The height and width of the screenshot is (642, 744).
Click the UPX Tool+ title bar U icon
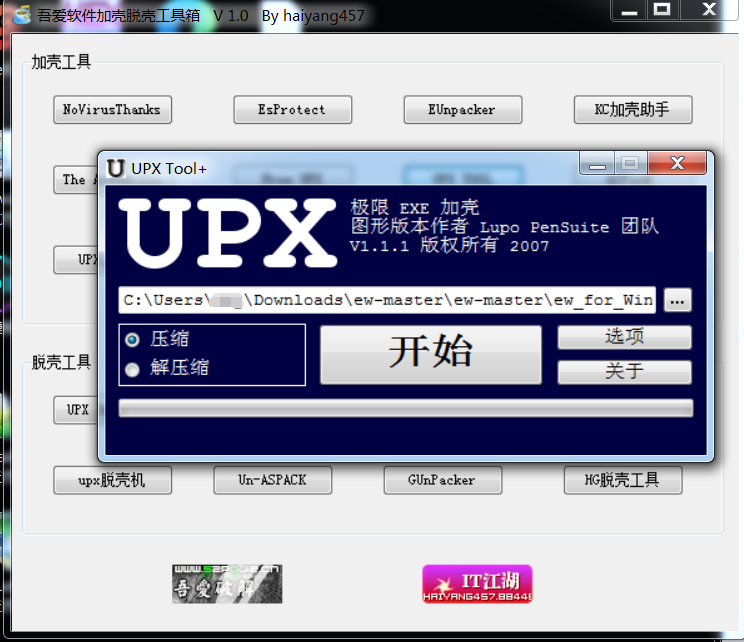point(116,168)
